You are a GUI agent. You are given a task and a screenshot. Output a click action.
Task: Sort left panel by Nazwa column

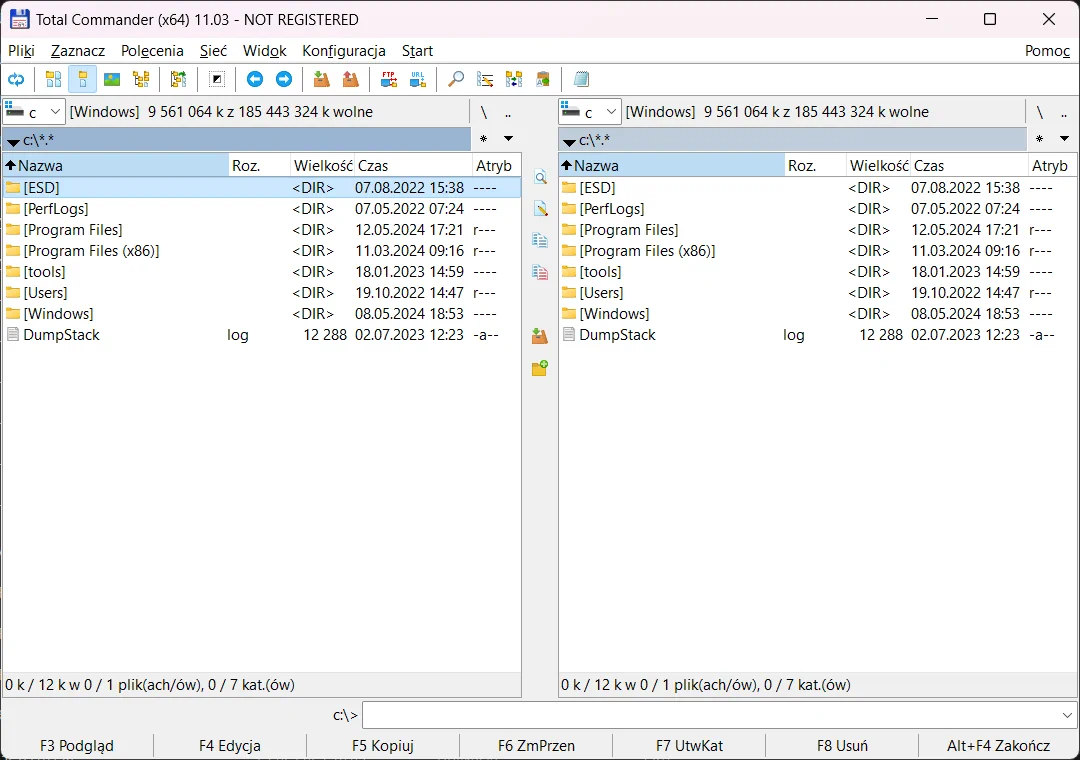pos(116,165)
